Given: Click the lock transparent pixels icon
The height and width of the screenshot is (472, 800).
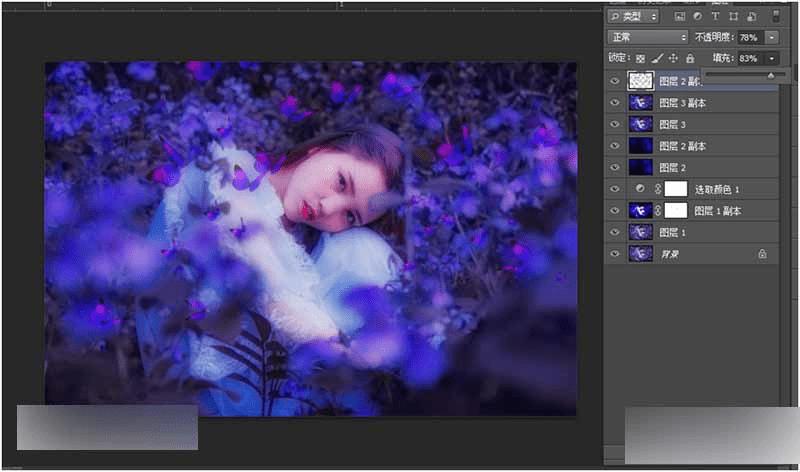Looking at the screenshot, I should (x=640, y=58).
